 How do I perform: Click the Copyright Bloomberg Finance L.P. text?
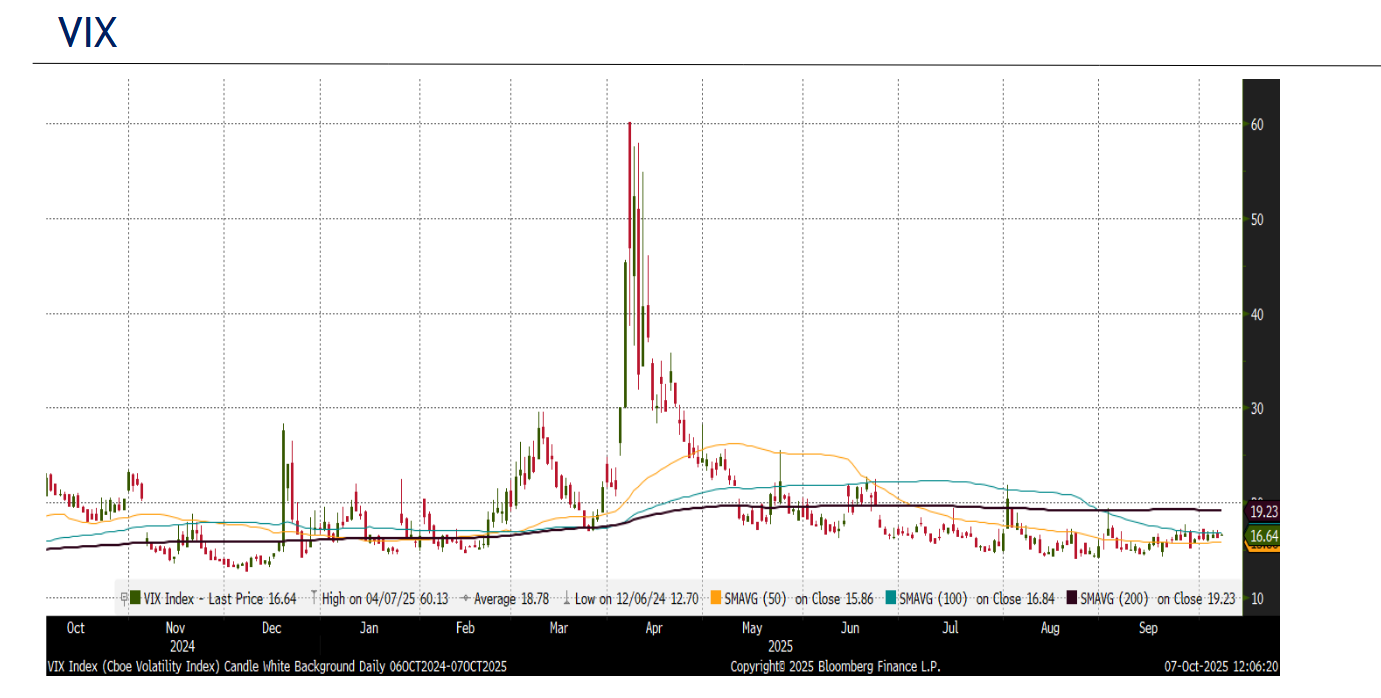(835, 666)
